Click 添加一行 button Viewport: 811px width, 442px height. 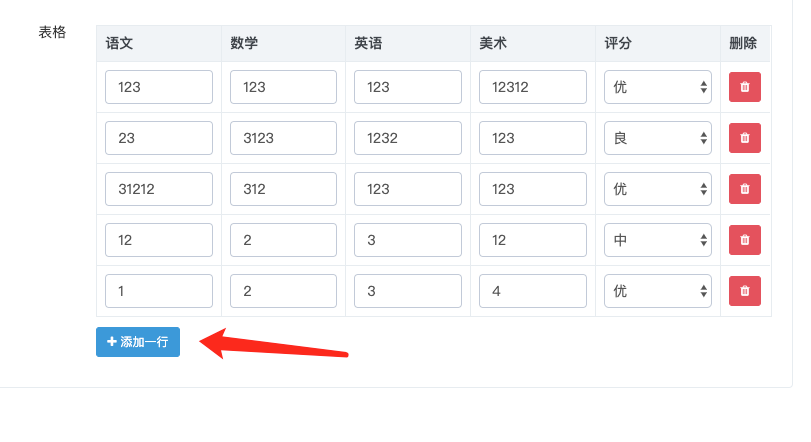(138, 342)
